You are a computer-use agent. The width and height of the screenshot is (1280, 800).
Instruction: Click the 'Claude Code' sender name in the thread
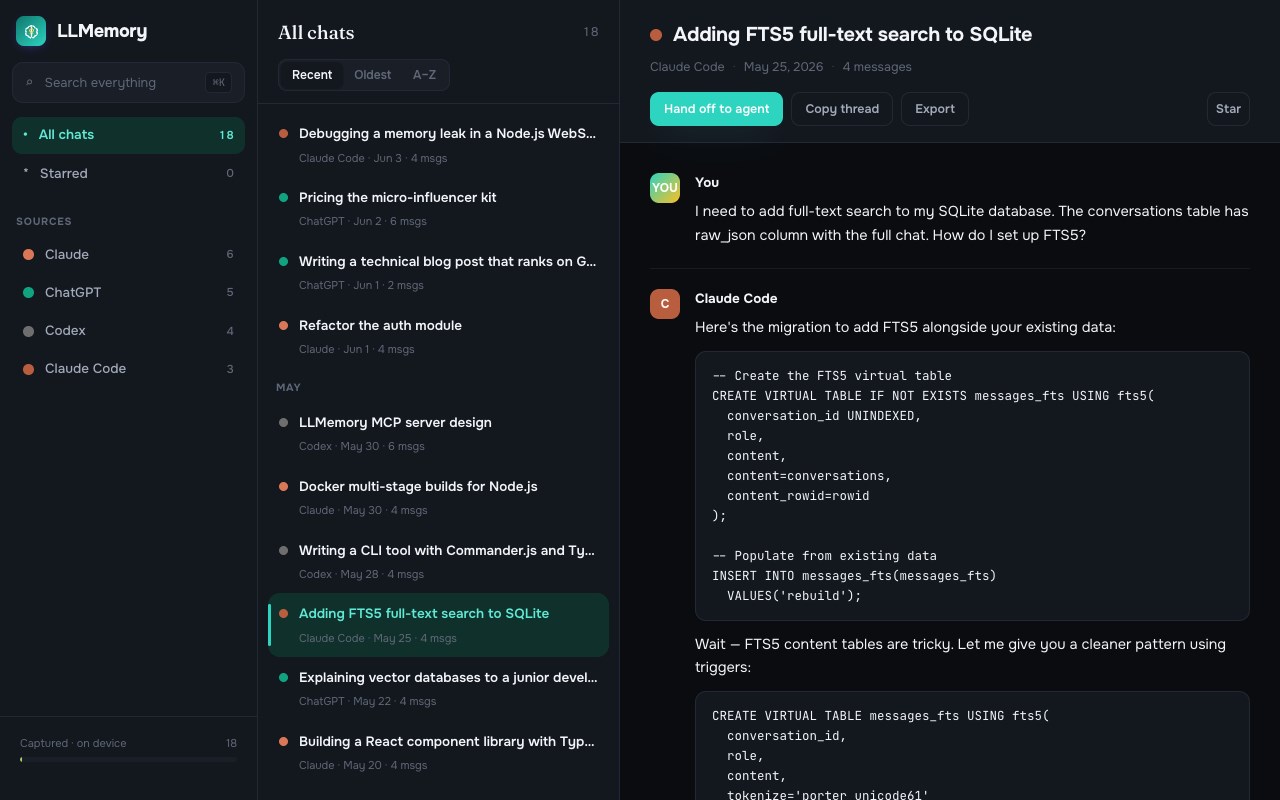[x=736, y=298]
